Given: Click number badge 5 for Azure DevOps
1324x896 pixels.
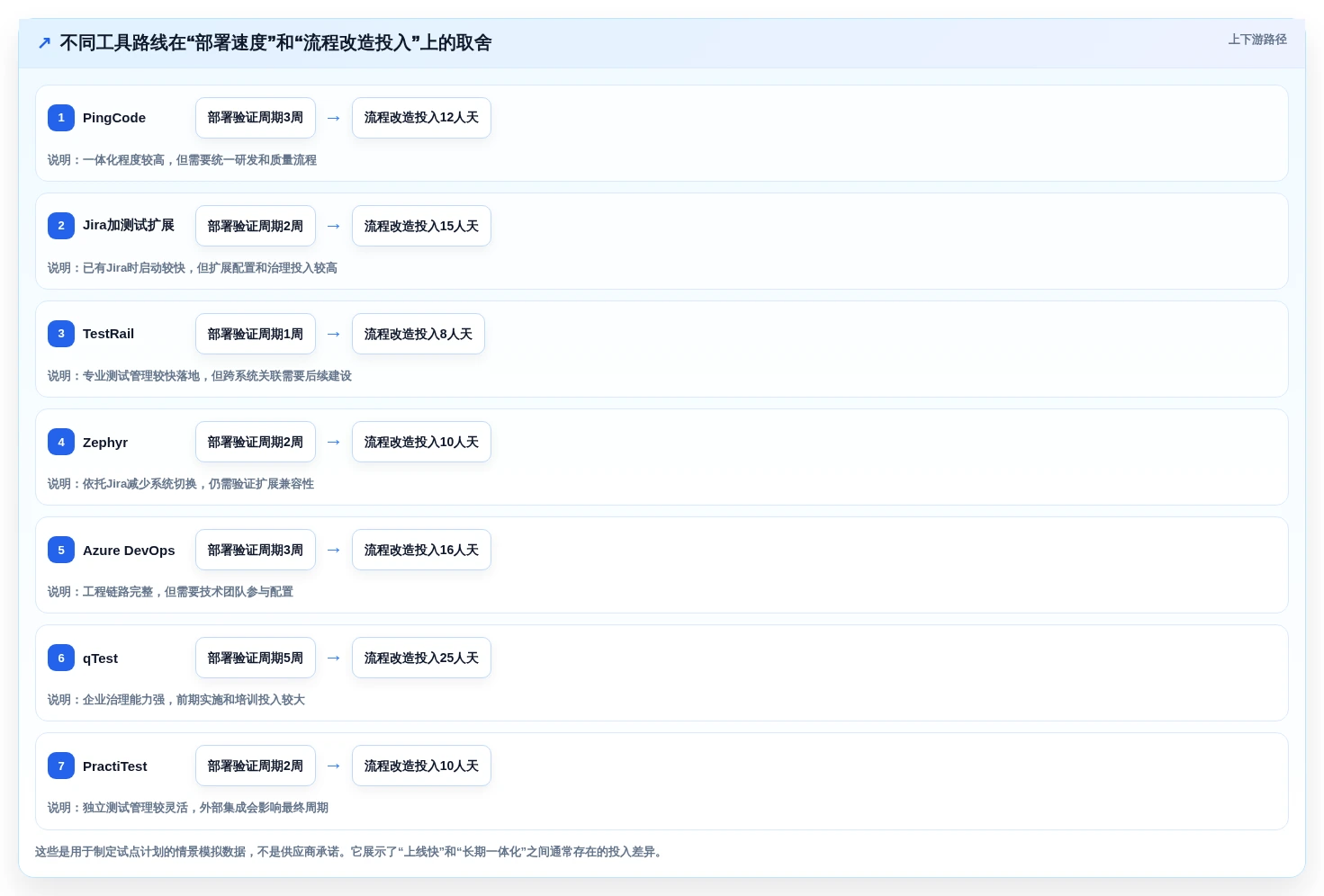Looking at the screenshot, I should [61, 550].
